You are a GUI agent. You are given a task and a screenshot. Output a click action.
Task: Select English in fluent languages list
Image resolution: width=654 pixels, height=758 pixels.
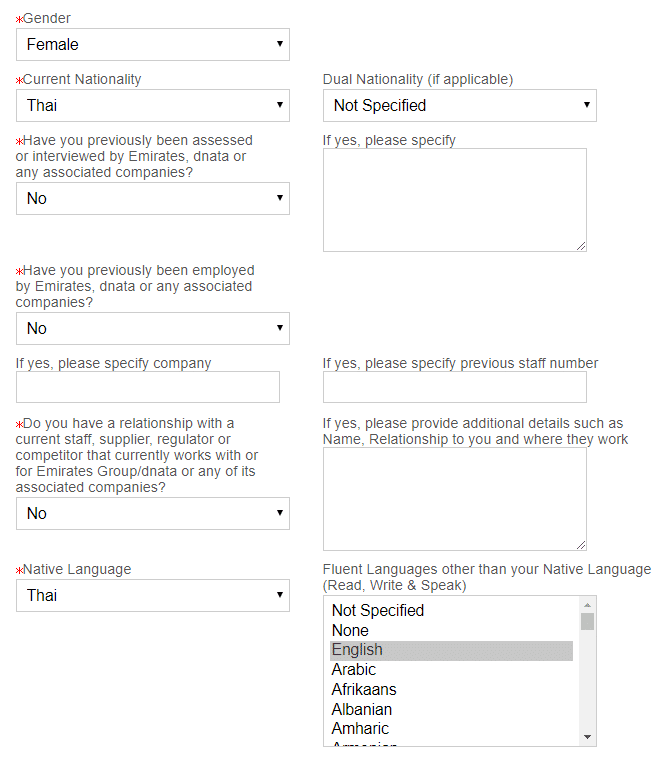pos(451,650)
